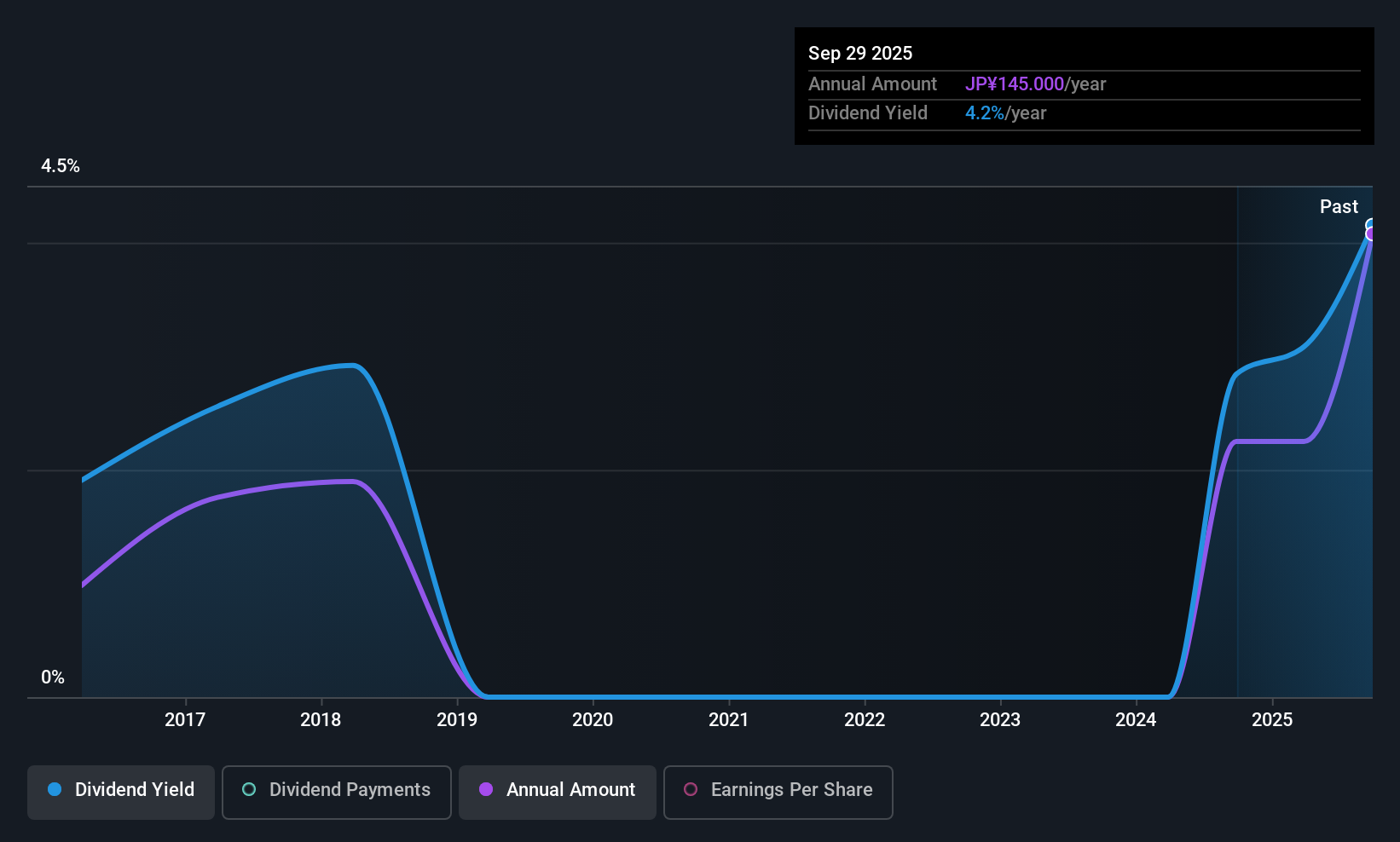Click the purple annual amount endpoint marker
The image size is (1400, 842).
pyautogui.click(x=1371, y=234)
